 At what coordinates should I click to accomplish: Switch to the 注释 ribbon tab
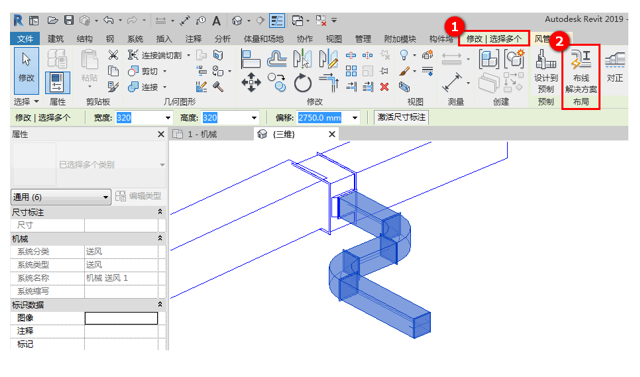coord(193,39)
